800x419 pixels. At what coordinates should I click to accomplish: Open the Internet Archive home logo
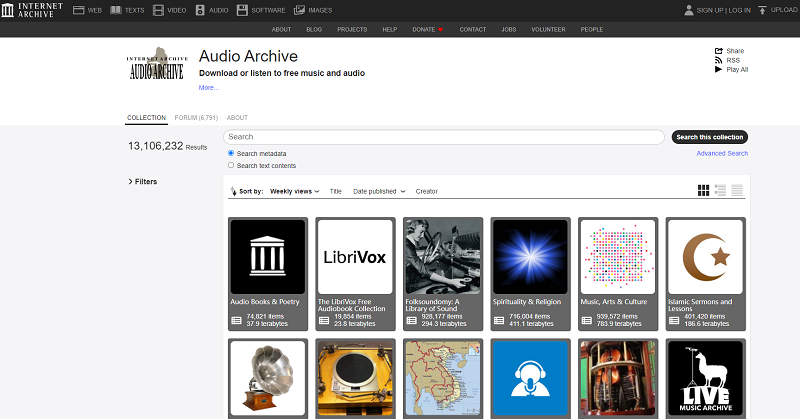(33, 10)
